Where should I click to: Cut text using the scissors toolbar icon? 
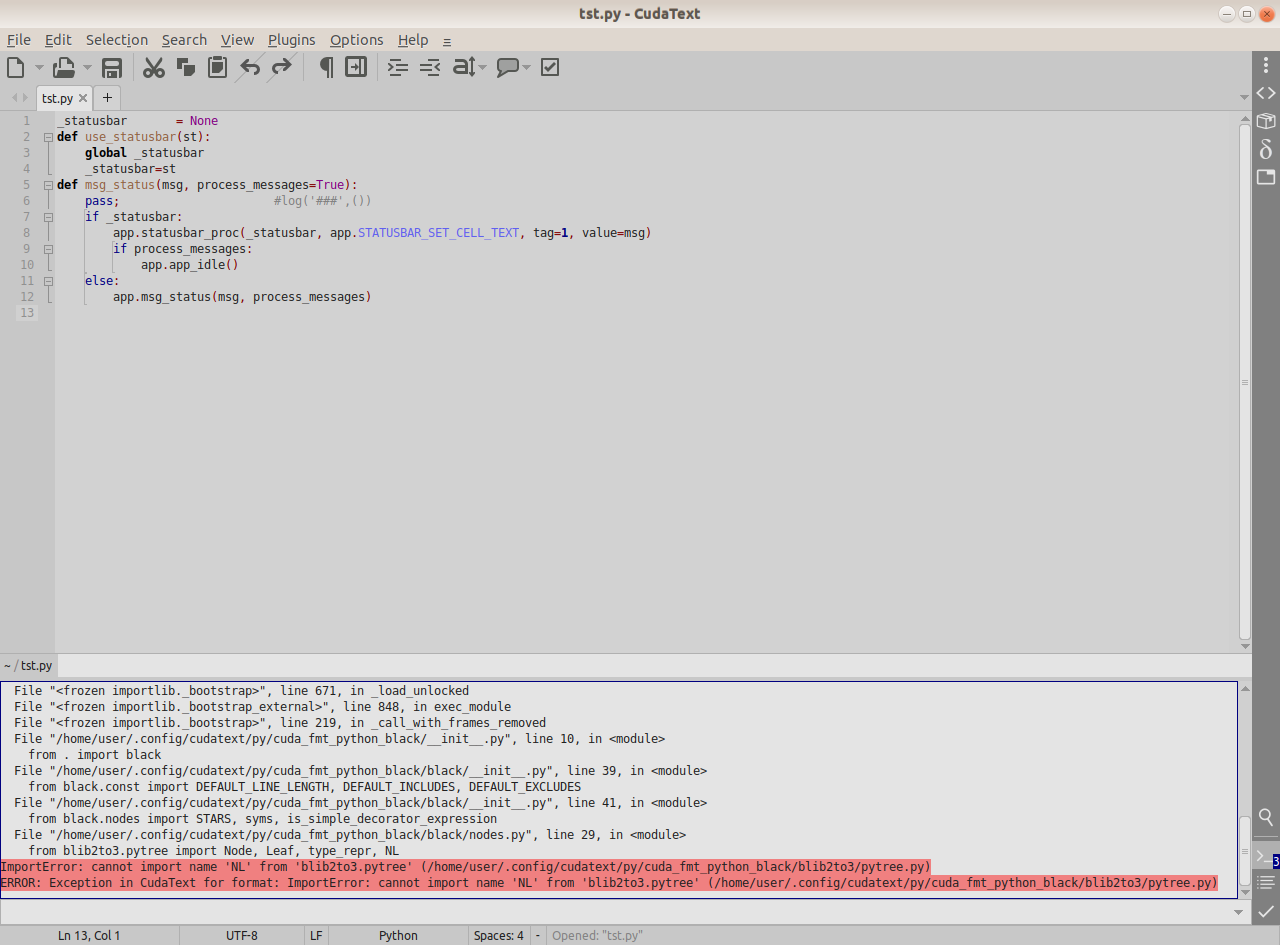(x=153, y=67)
